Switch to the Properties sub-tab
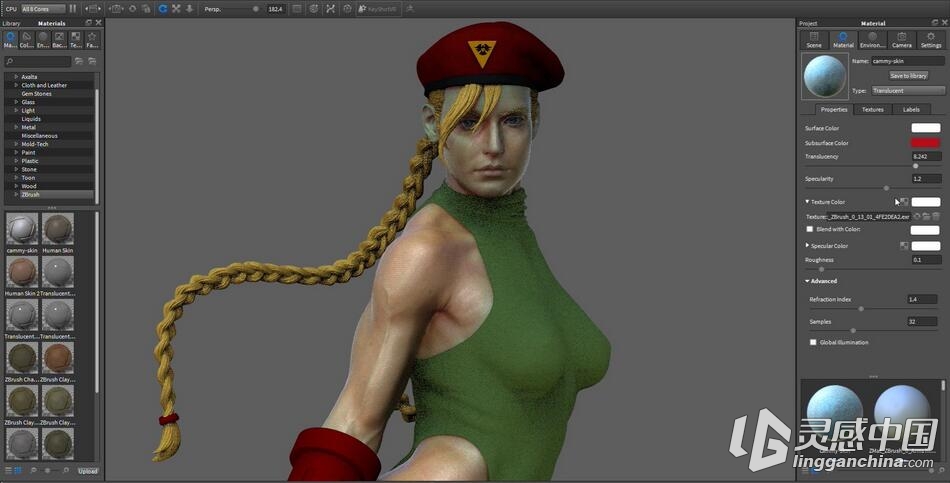 (x=834, y=110)
